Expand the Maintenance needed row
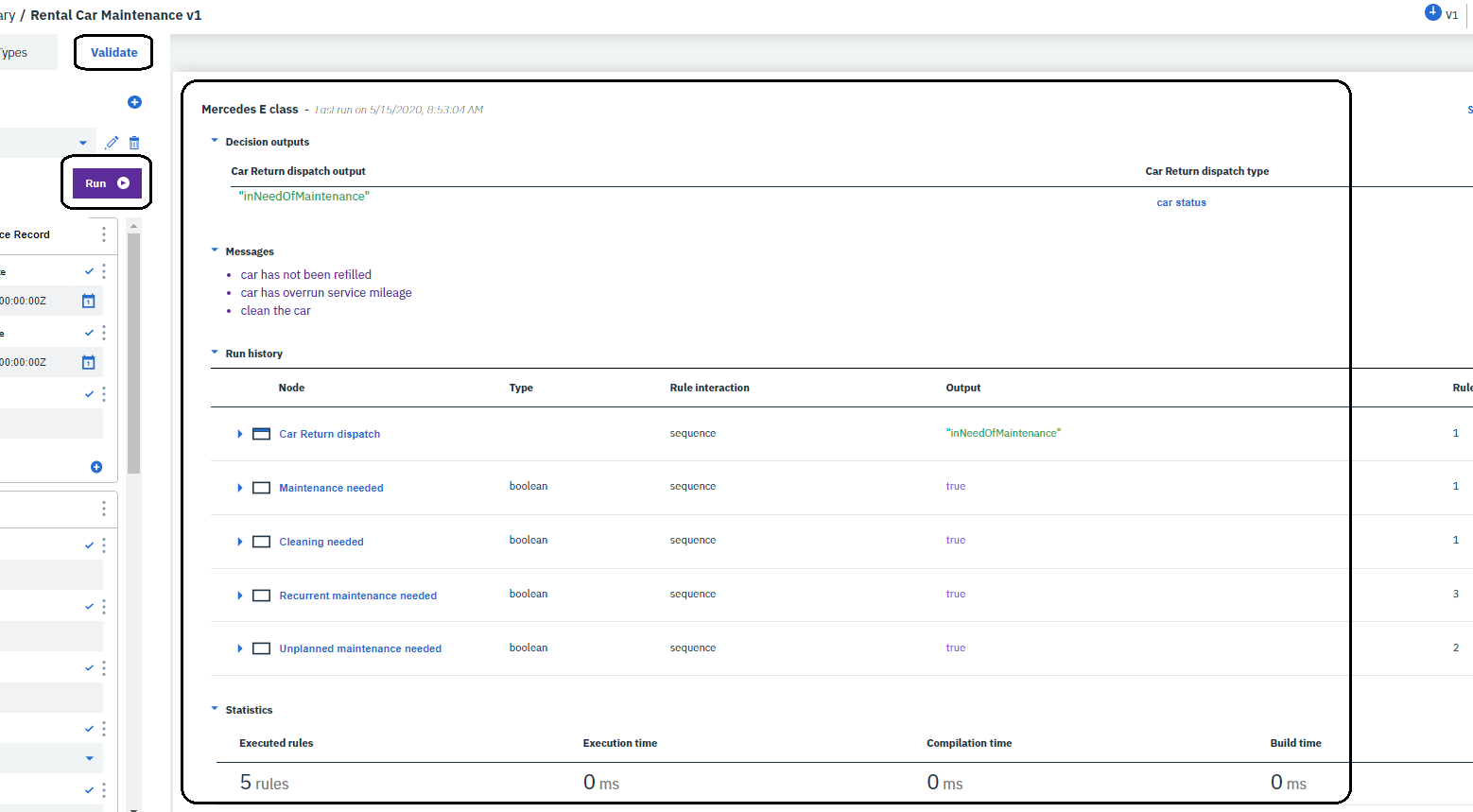 pyautogui.click(x=240, y=488)
